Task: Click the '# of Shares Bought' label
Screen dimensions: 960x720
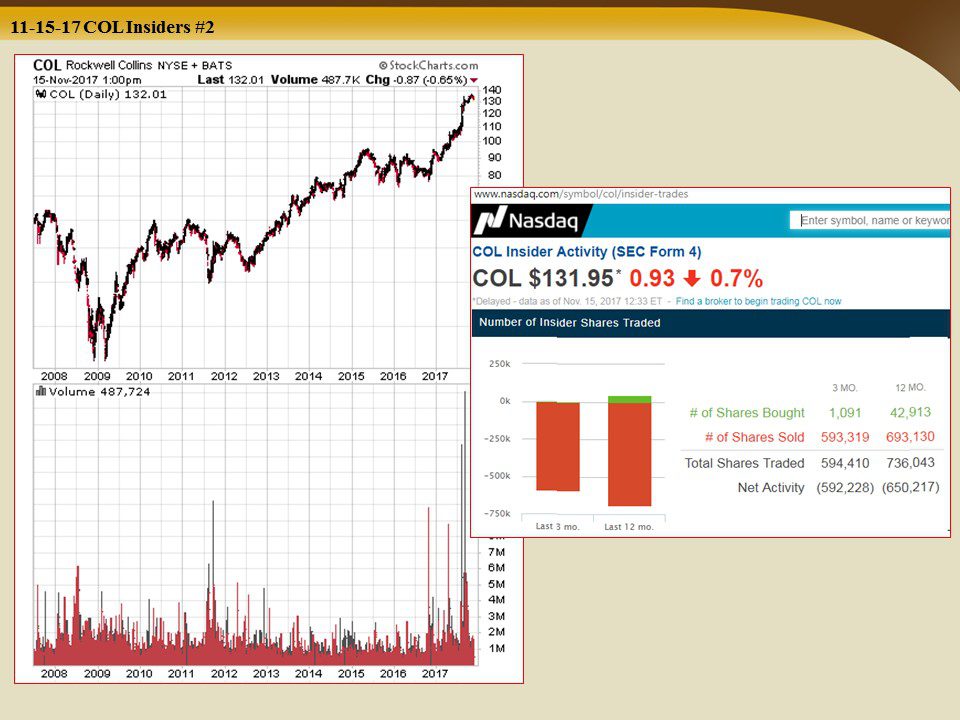Action: [747, 413]
